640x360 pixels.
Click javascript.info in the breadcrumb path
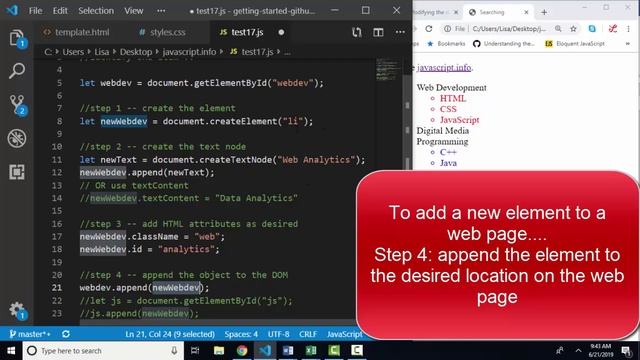click(189, 52)
